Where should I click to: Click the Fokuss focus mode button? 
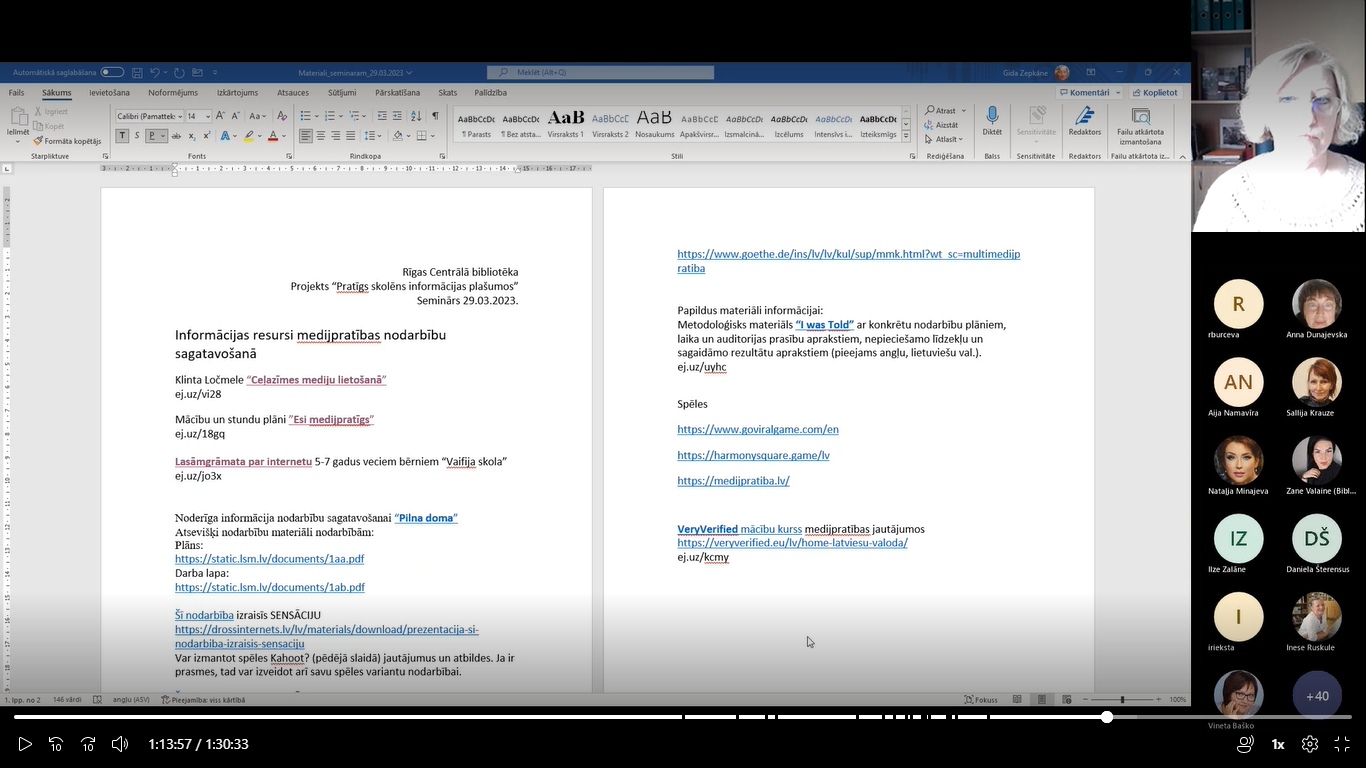[x=980, y=700]
